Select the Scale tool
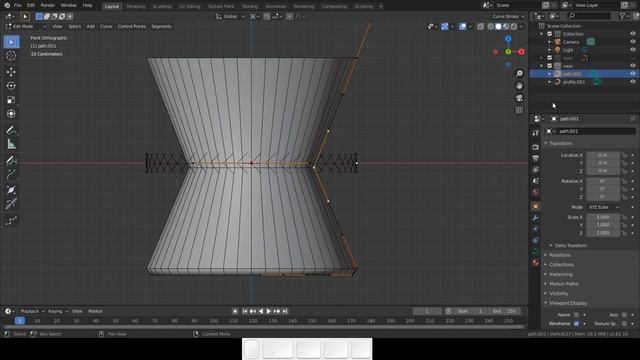The height and width of the screenshot is (360, 640). [x=11, y=100]
